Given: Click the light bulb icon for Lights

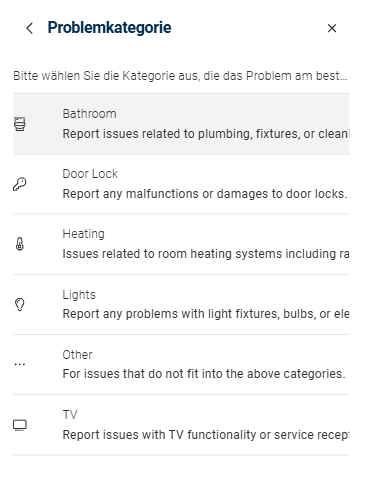Looking at the screenshot, I should 20,304.
